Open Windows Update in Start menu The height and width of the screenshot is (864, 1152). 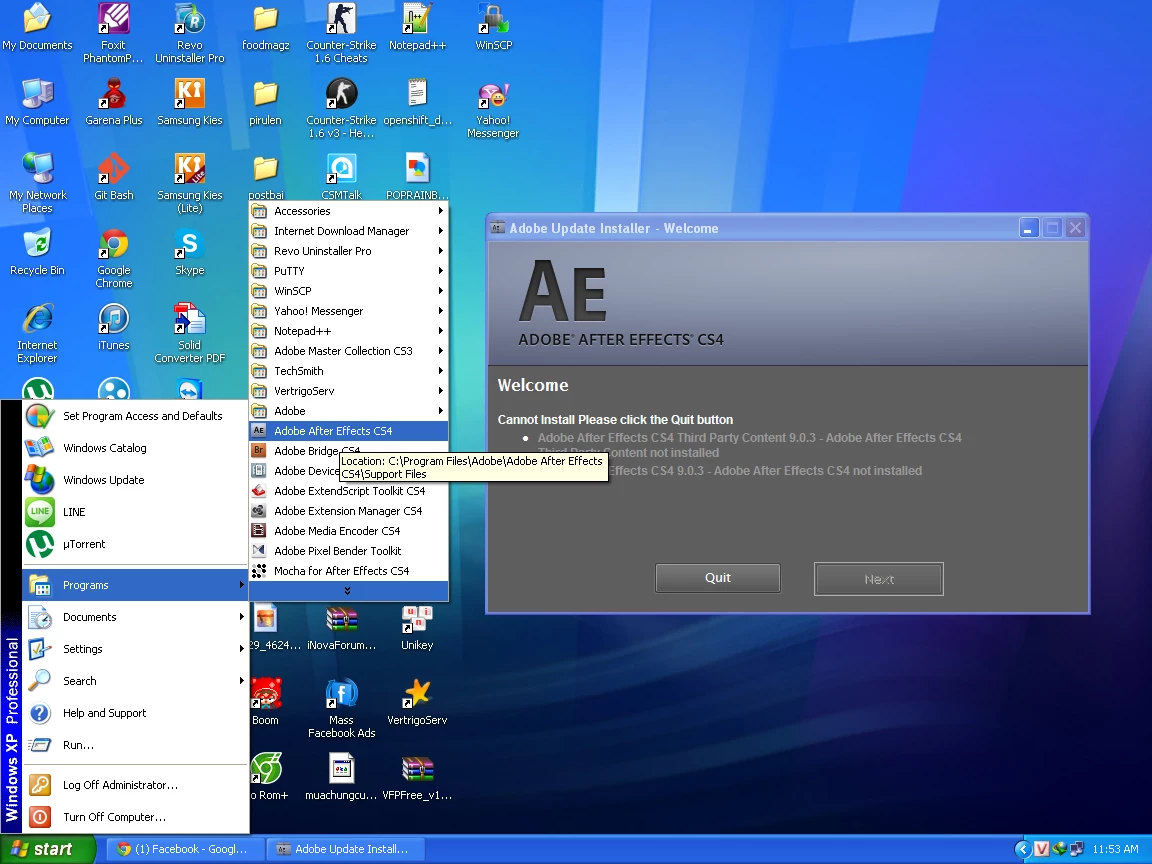click(x=135, y=480)
